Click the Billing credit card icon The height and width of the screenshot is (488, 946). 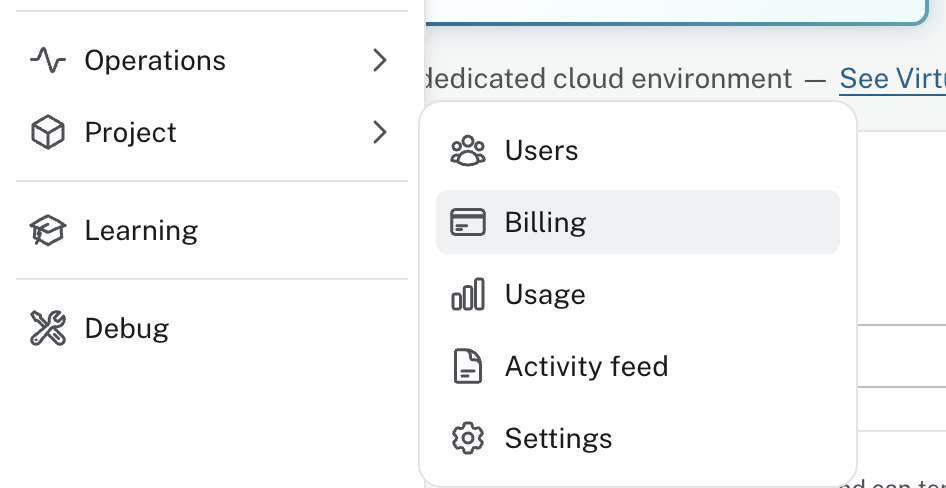[468, 222]
